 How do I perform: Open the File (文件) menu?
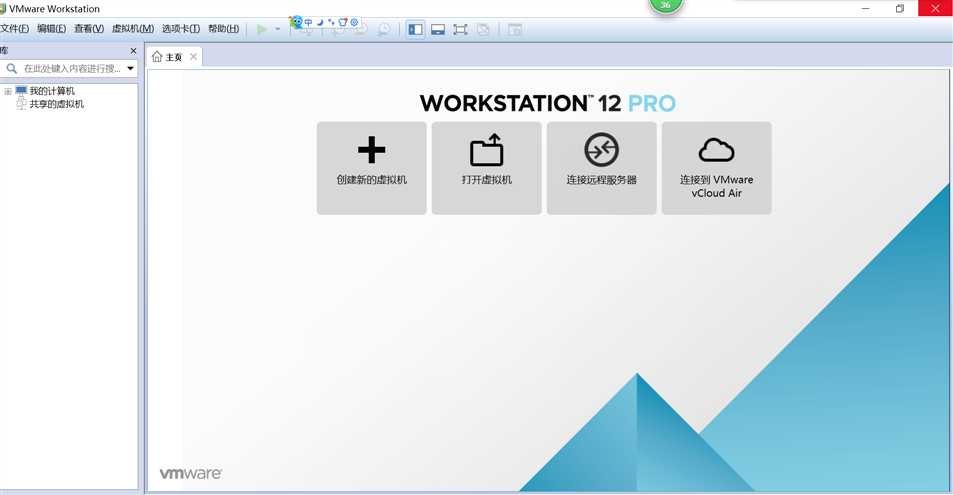15,29
